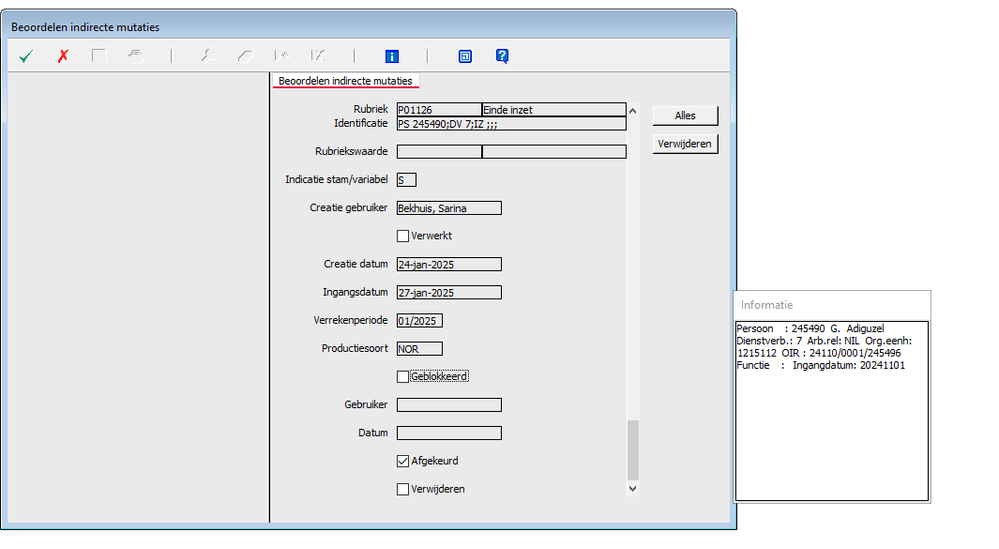
Task: Open the Beoordelen indirecte mutaties tab
Action: [345, 81]
